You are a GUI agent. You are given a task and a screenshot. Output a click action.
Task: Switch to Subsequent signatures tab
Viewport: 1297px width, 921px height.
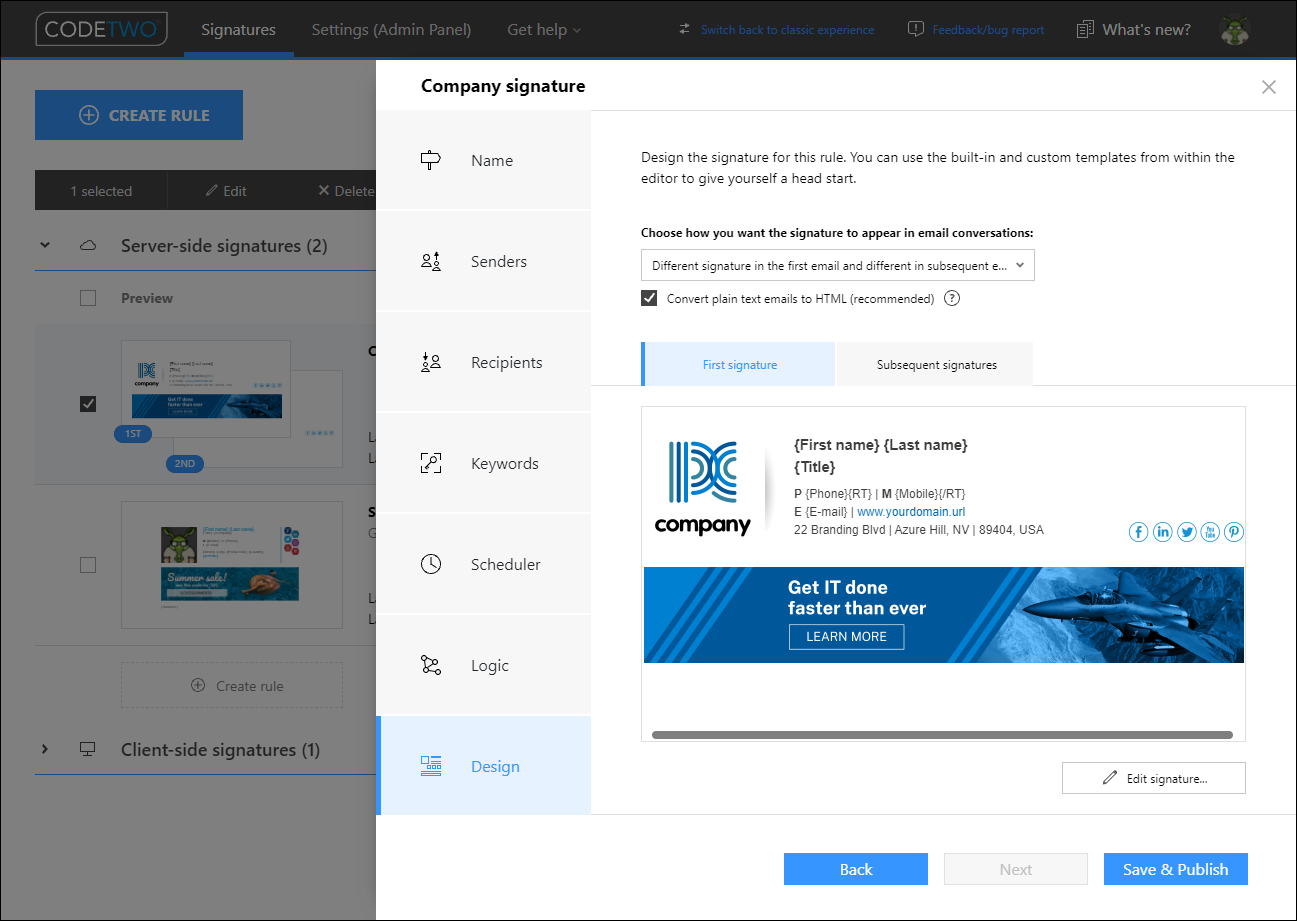[936, 364]
